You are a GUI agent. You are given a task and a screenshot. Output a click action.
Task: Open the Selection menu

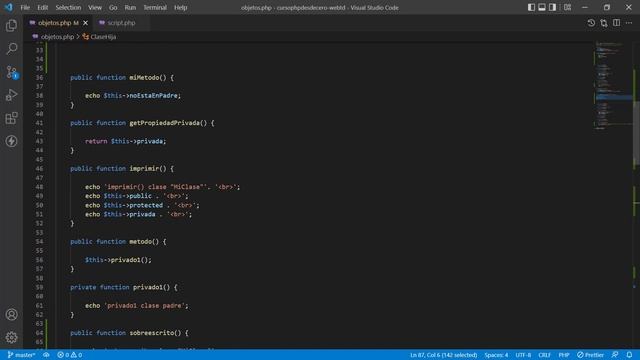[x=68, y=7]
